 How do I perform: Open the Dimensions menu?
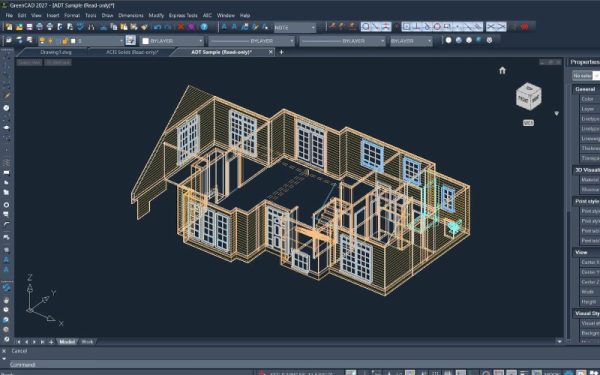[130, 16]
